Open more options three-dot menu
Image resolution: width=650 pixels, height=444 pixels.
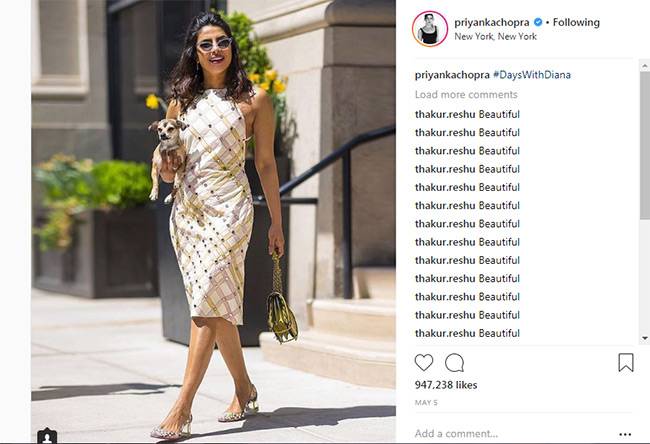point(625,434)
